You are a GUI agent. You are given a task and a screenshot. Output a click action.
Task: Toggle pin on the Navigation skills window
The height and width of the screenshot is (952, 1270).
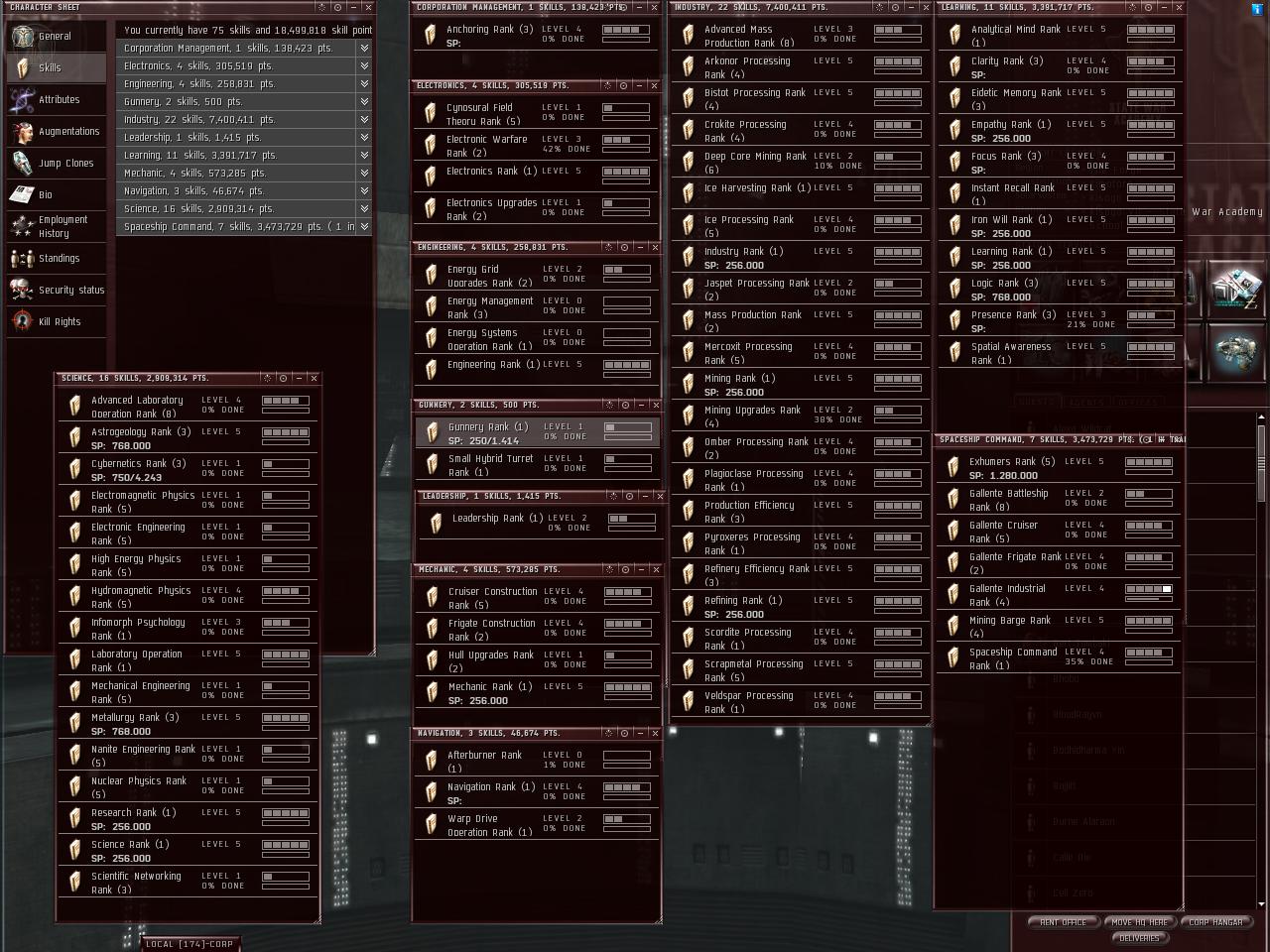(624, 733)
